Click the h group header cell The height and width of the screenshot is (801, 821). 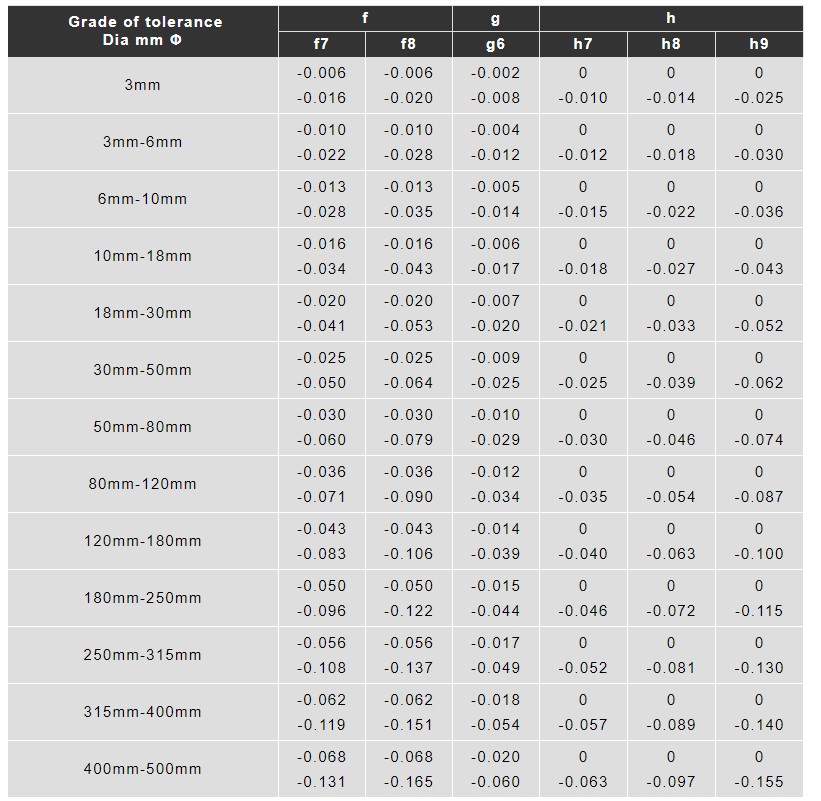(x=670, y=18)
